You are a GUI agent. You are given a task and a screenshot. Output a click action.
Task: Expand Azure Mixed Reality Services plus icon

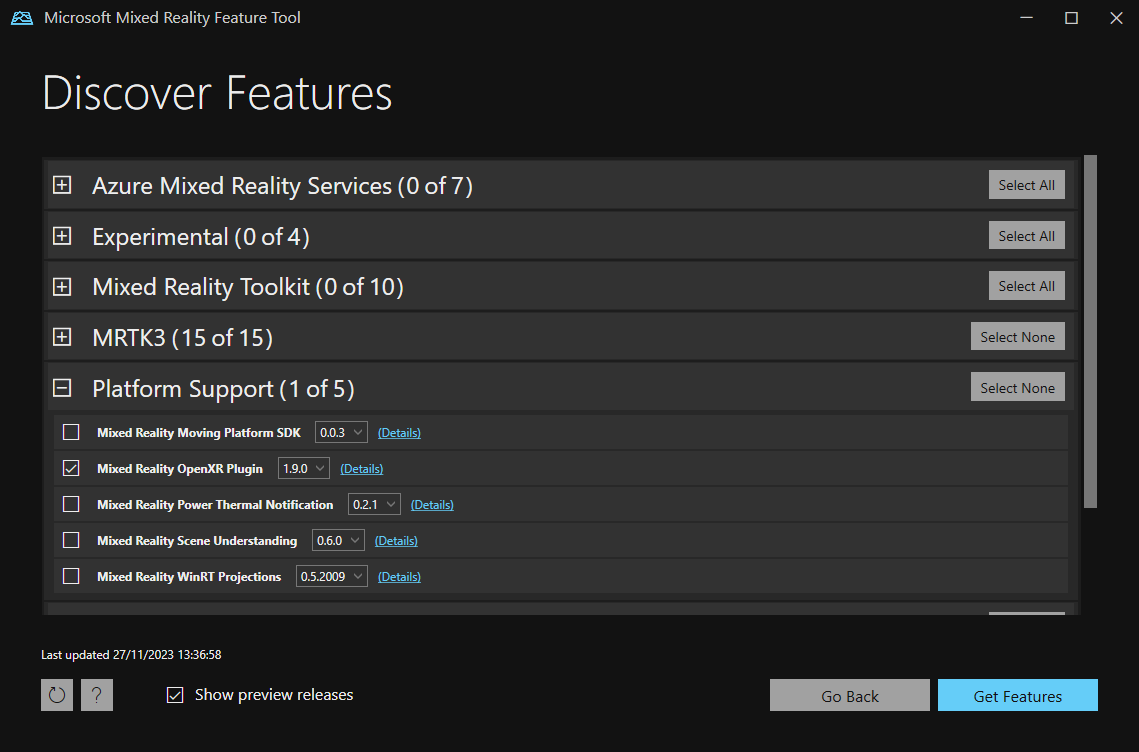[x=62, y=185]
